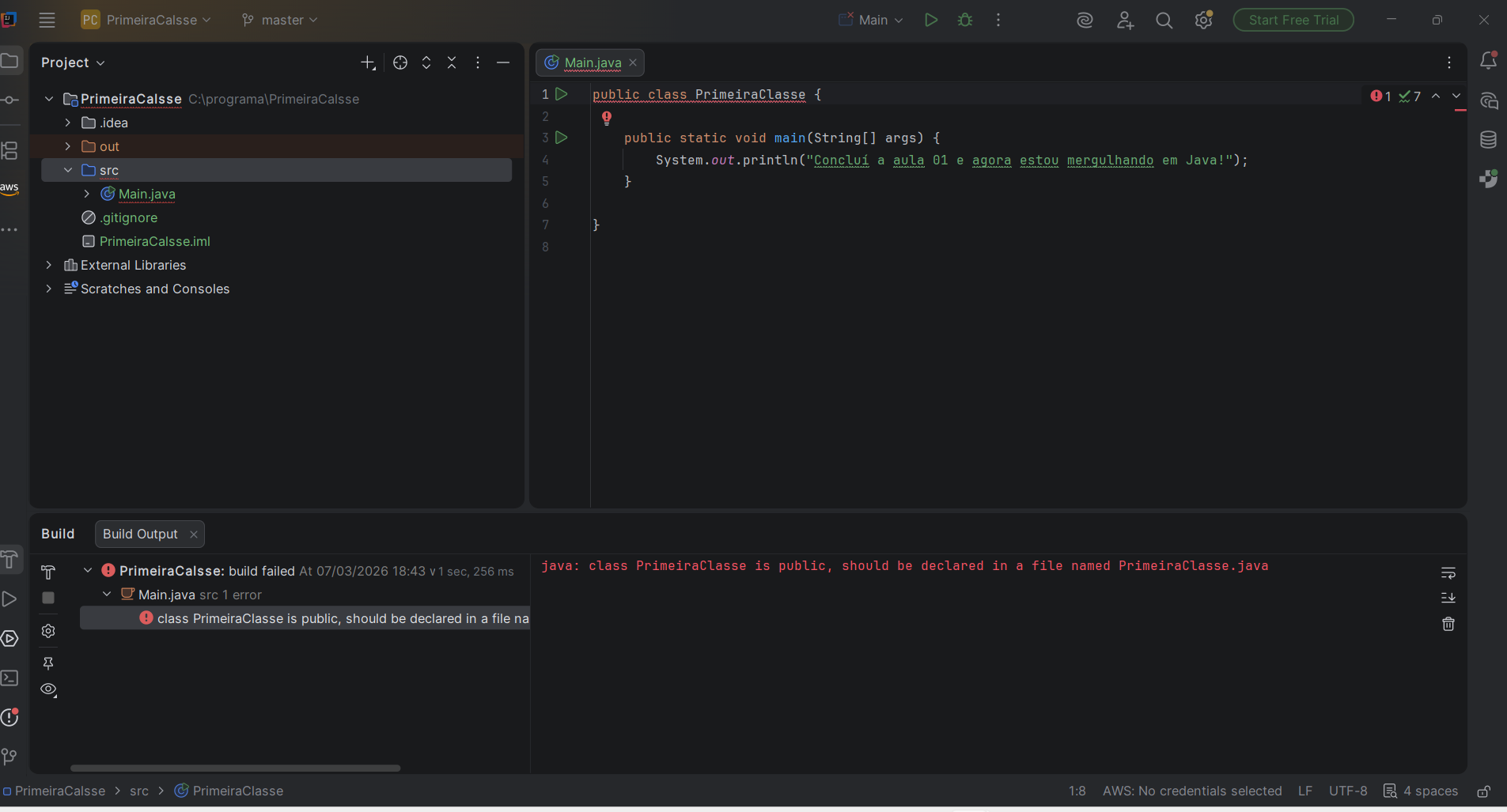Clear build output with the trash icon
This screenshot has width=1507, height=812.
click(1448, 624)
